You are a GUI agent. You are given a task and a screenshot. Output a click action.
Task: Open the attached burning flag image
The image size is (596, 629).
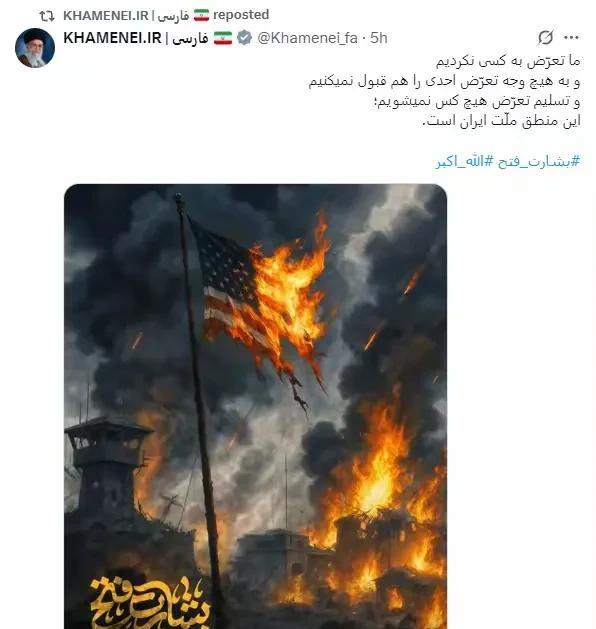(255, 406)
